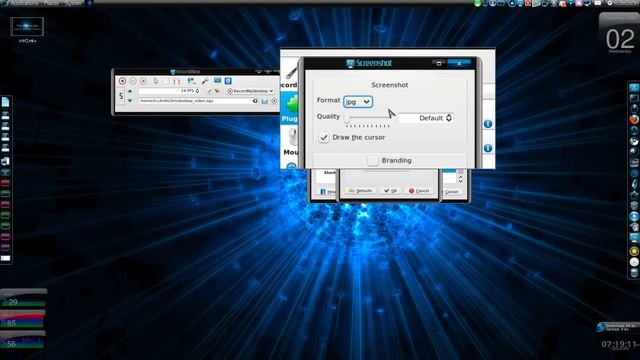Open the HD.mkv desktop video file
The image size is (640, 360).
27,30
